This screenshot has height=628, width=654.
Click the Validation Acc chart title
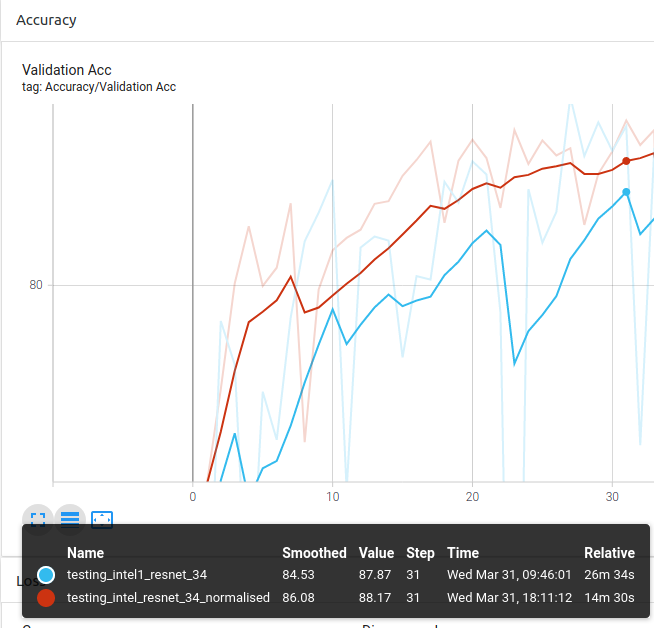coord(67,70)
